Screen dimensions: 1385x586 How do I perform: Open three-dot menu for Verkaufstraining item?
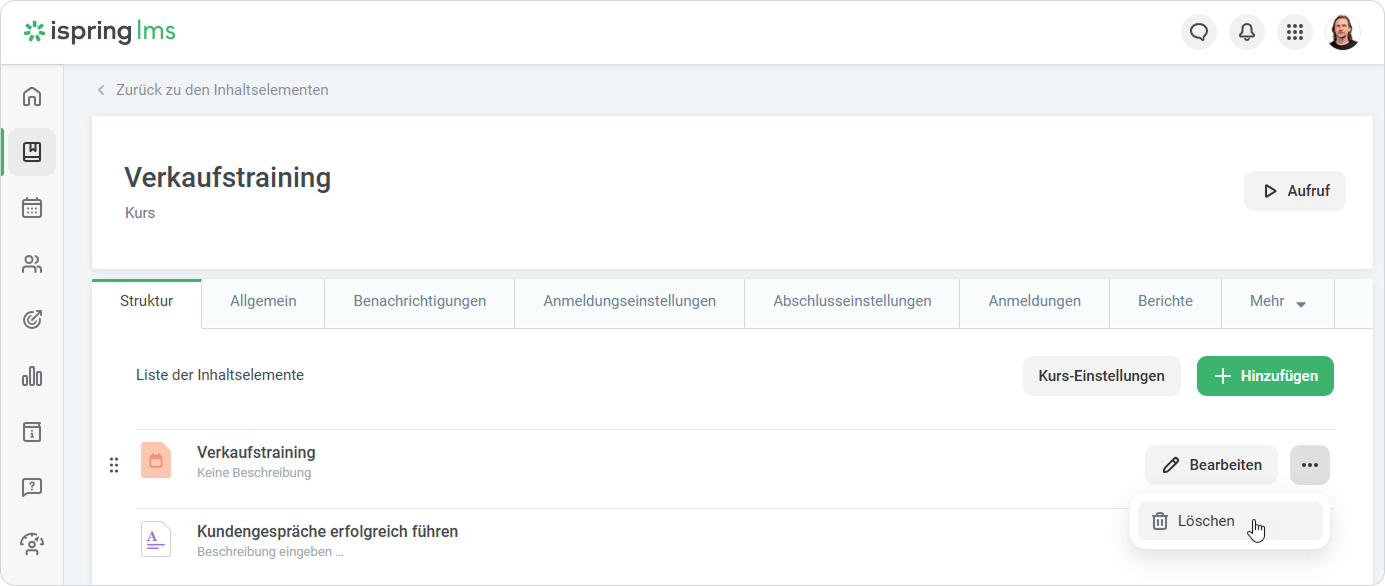click(x=1310, y=465)
